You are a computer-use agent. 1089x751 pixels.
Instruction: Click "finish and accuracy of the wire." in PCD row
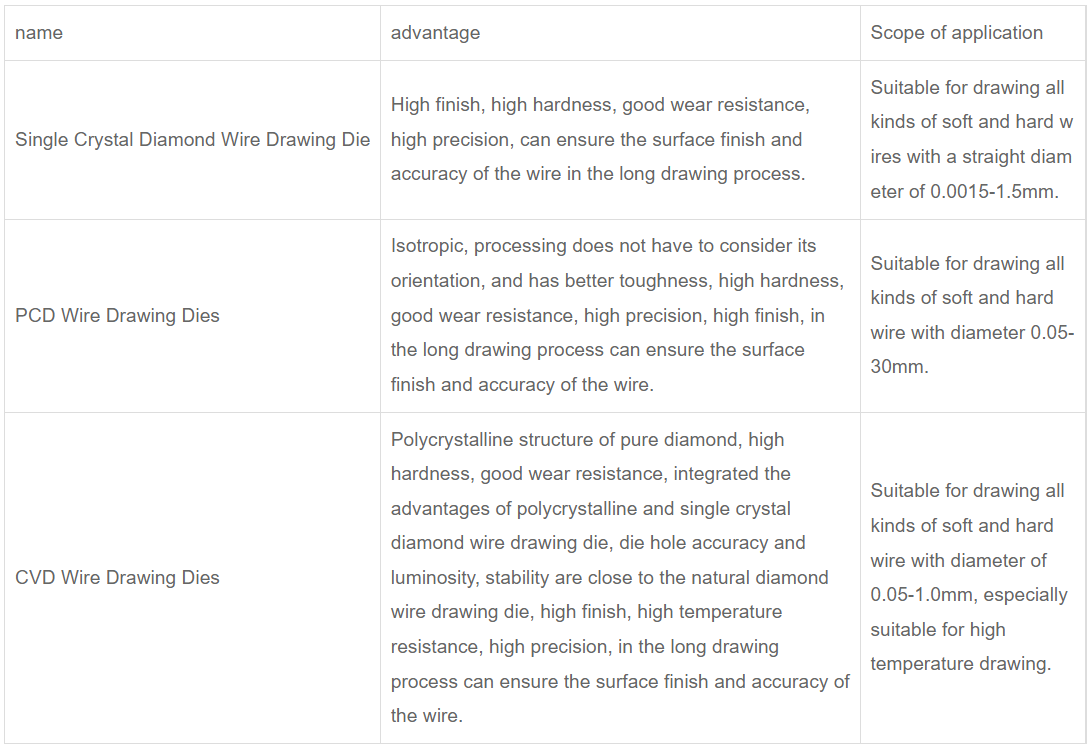tap(522, 385)
